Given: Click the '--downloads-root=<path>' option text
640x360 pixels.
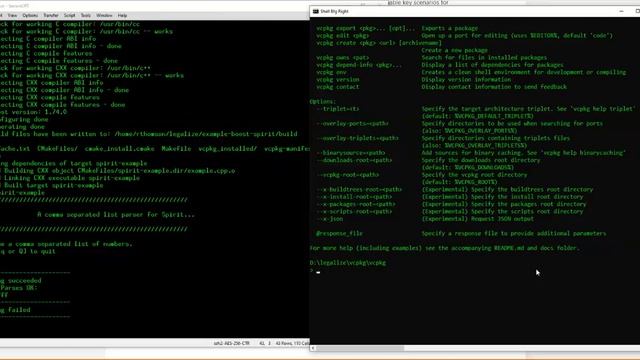Looking at the screenshot, I should (354, 160).
